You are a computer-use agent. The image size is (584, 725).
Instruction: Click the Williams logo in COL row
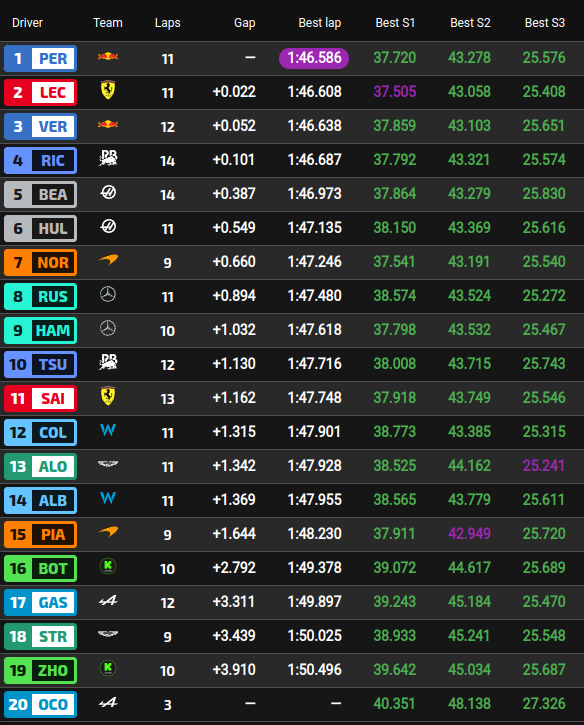coord(108,430)
